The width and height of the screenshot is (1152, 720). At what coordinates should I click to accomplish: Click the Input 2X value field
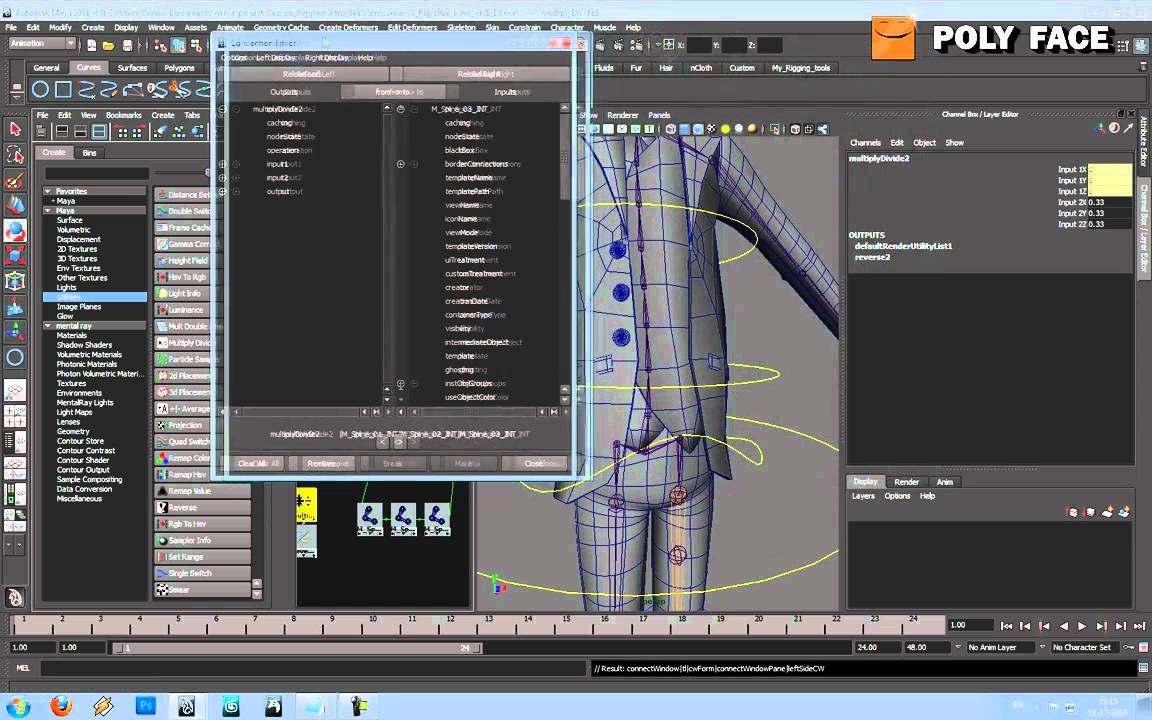1109,202
